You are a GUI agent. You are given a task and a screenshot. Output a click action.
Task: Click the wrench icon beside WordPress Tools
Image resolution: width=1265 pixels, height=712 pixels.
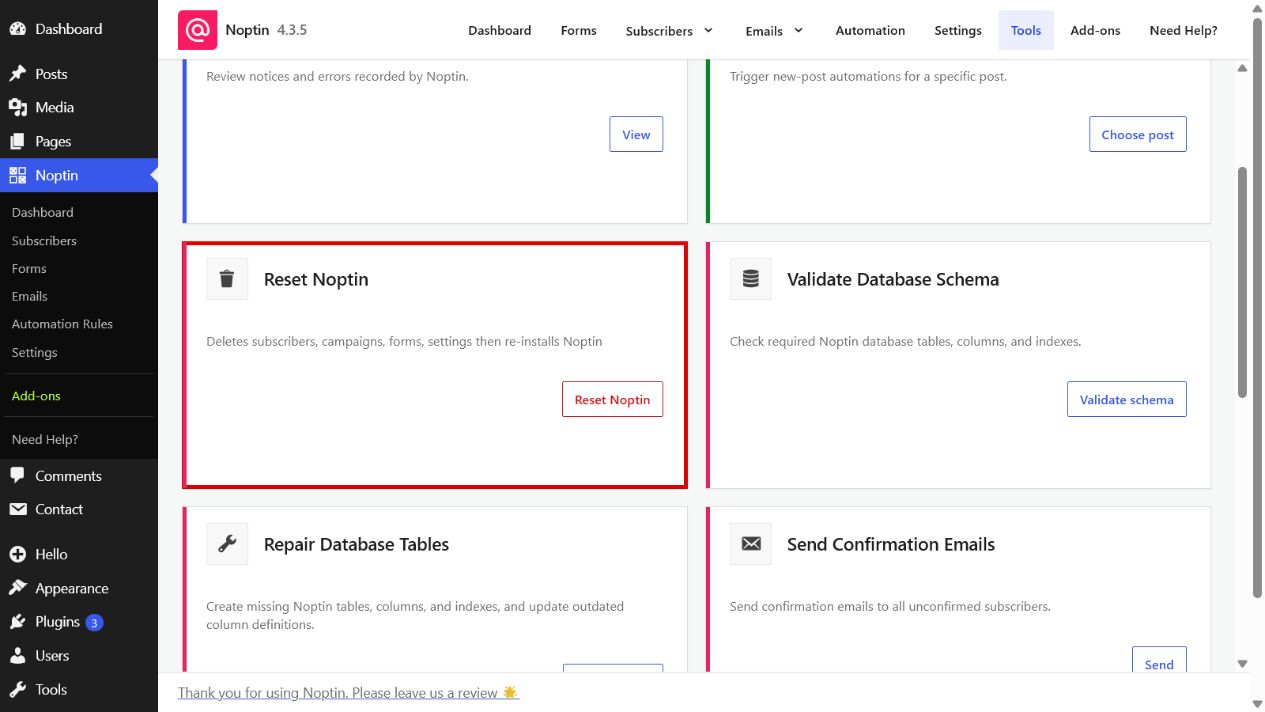pos(18,689)
